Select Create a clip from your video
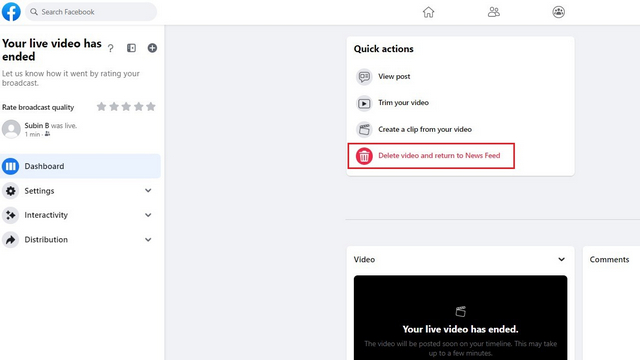Viewport: 640px width, 360px height. tap(460, 129)
